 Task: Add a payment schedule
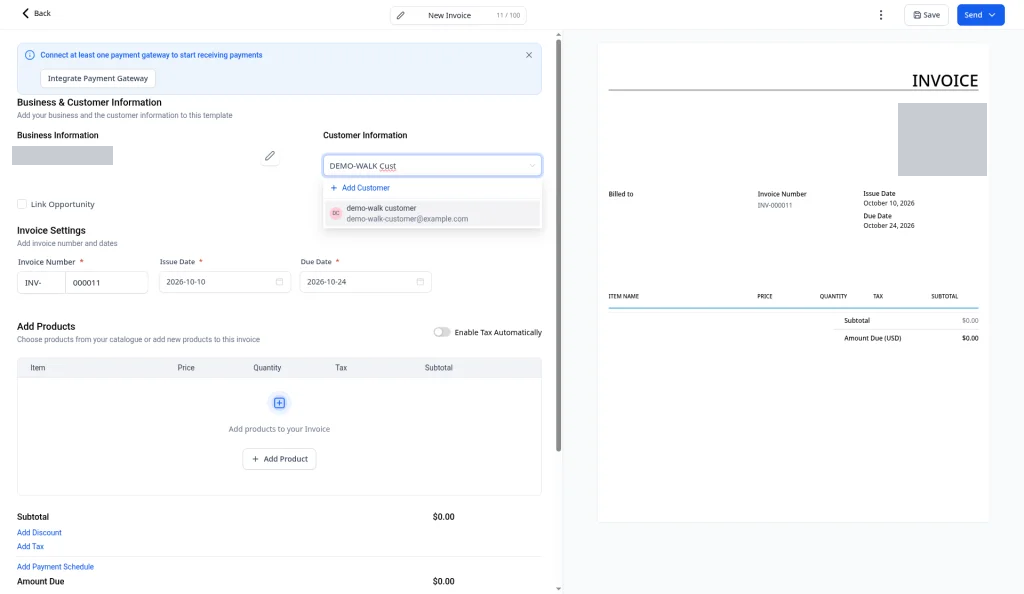(56, 567)
